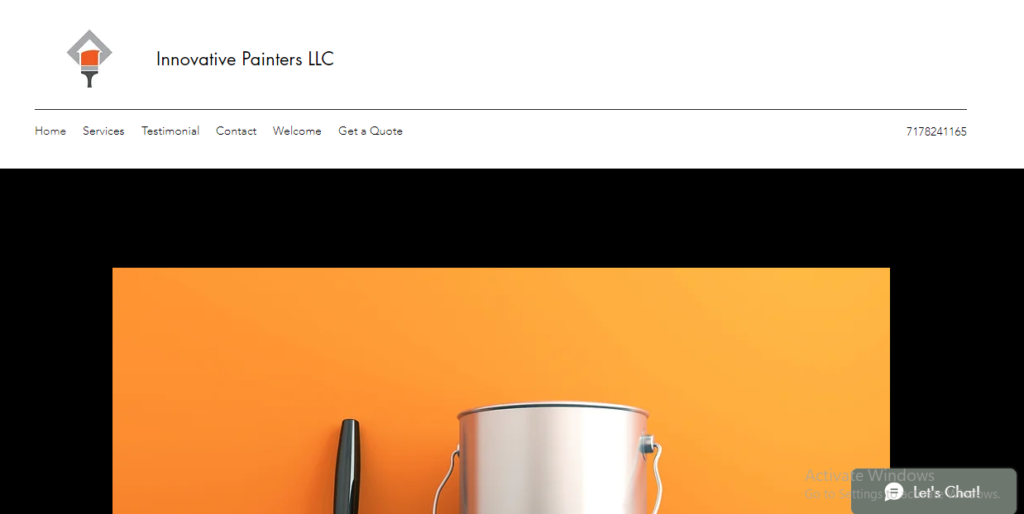Viewport: 1024px width, 514px height.
Task: Open the Let's Chat! widget
Action: [934, 491]
